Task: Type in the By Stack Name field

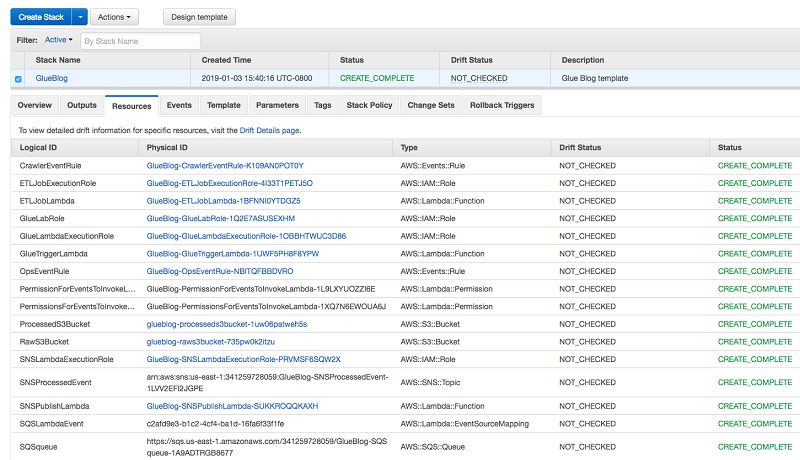Action: coord(140,41)
